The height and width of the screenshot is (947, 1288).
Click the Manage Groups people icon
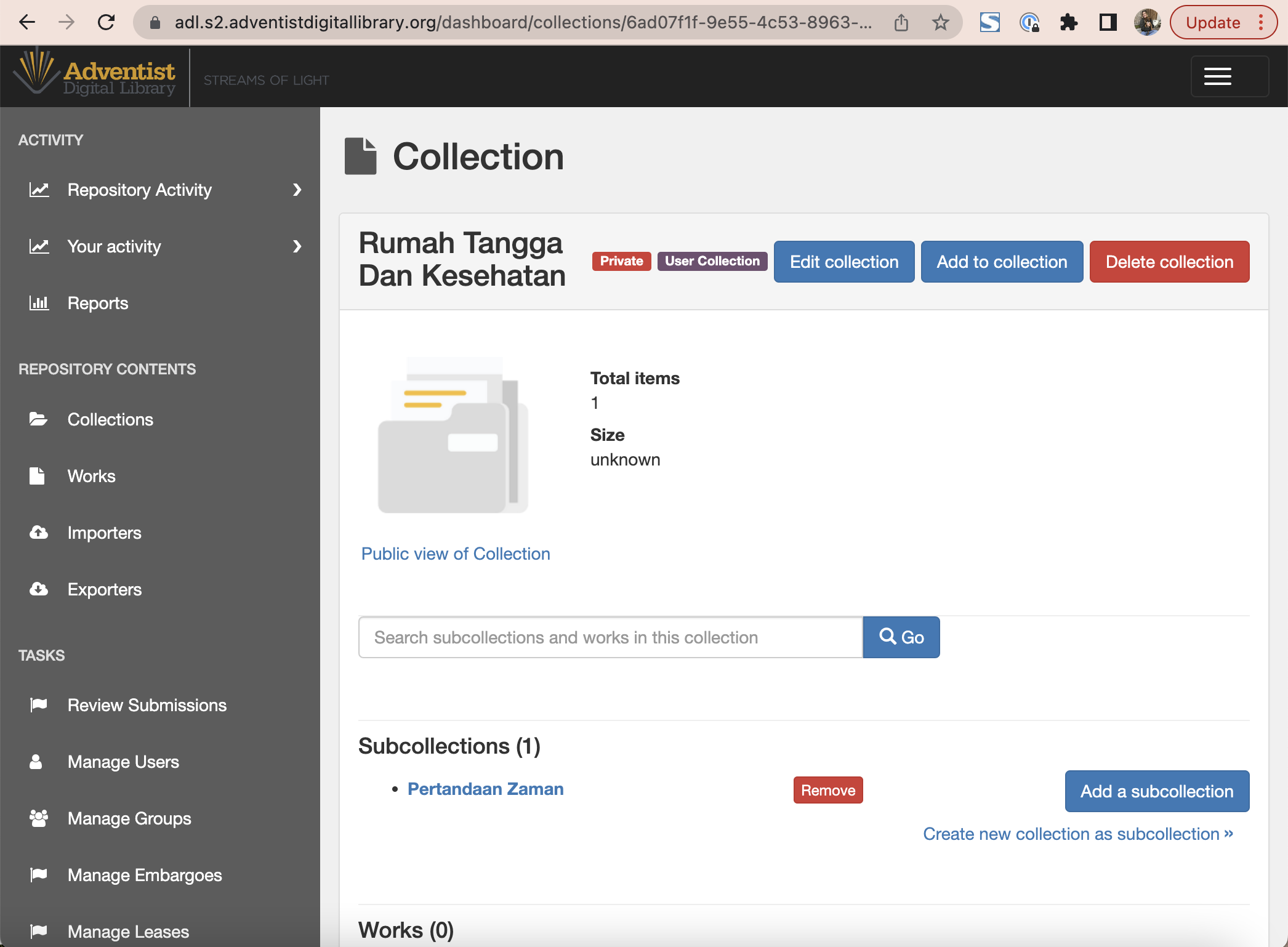coord(38,818)
